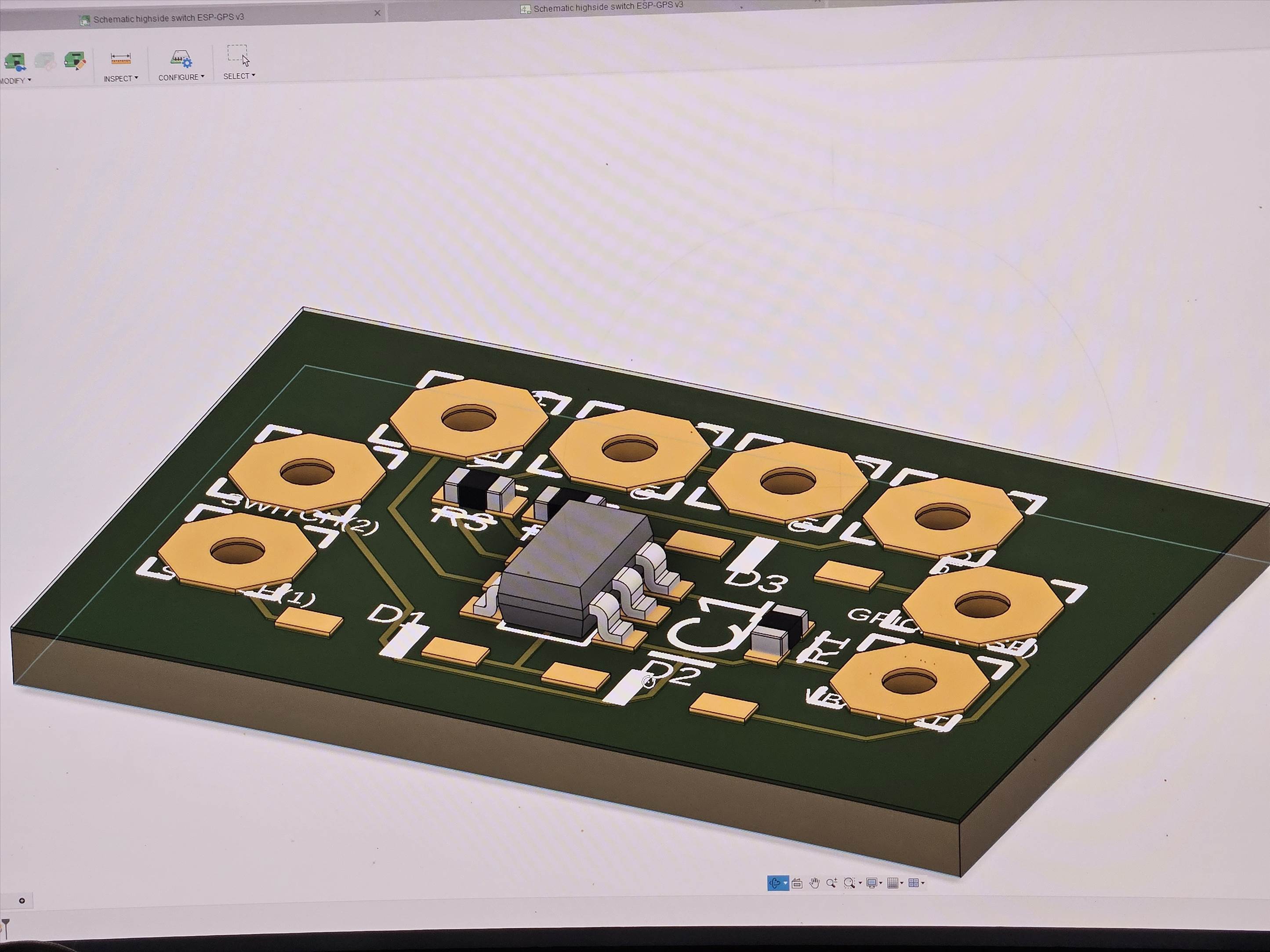Close the first Schematic highside switch tab
The height and width of the screenshot is (952, 1270).
377,13
